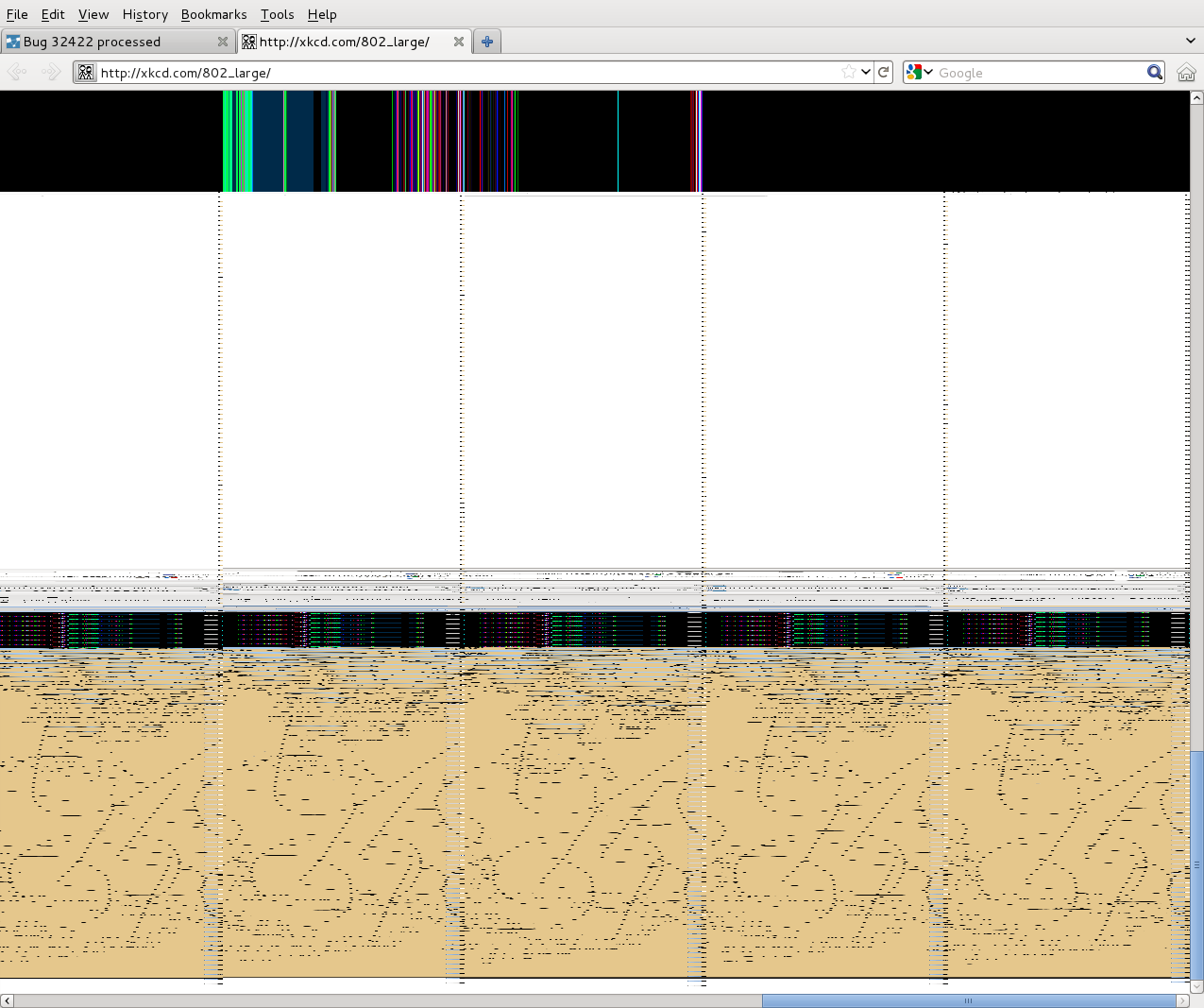The height and width of the screenshot is (1008, 1204).
Task: Close the xkcd 802_large tab
Action: pyautogui.click(x=459, y=42)
